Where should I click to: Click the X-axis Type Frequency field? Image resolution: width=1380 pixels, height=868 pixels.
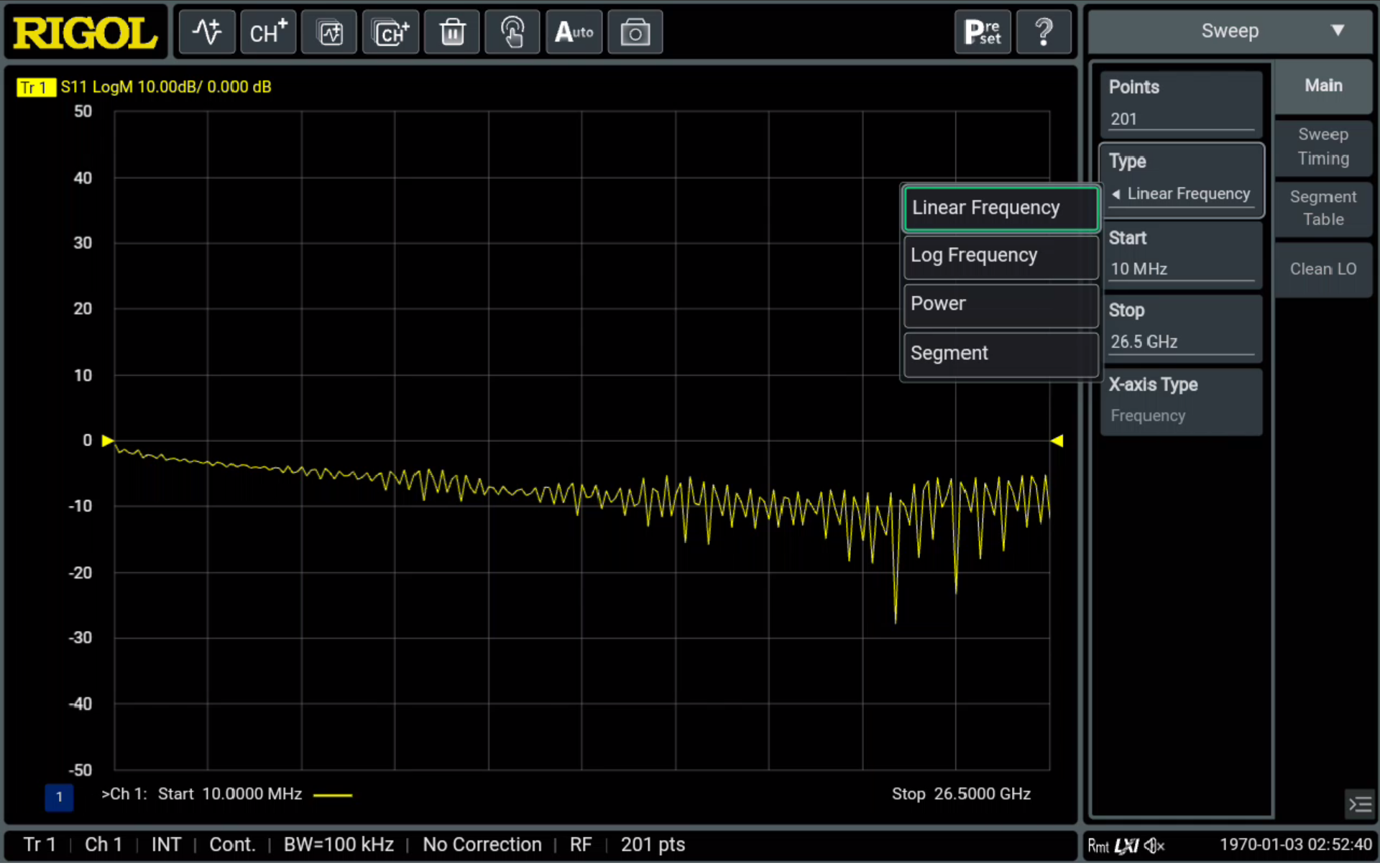(1181, 401)
